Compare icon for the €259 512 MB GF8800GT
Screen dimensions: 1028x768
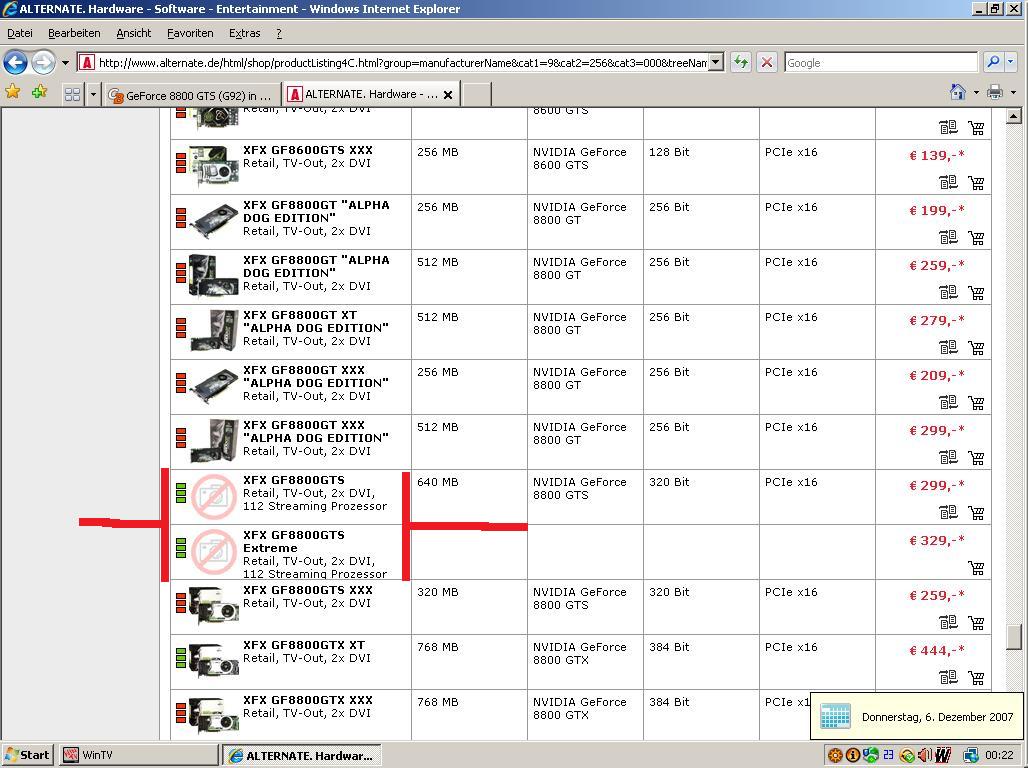pyautogui.click(x=948, y=293)
